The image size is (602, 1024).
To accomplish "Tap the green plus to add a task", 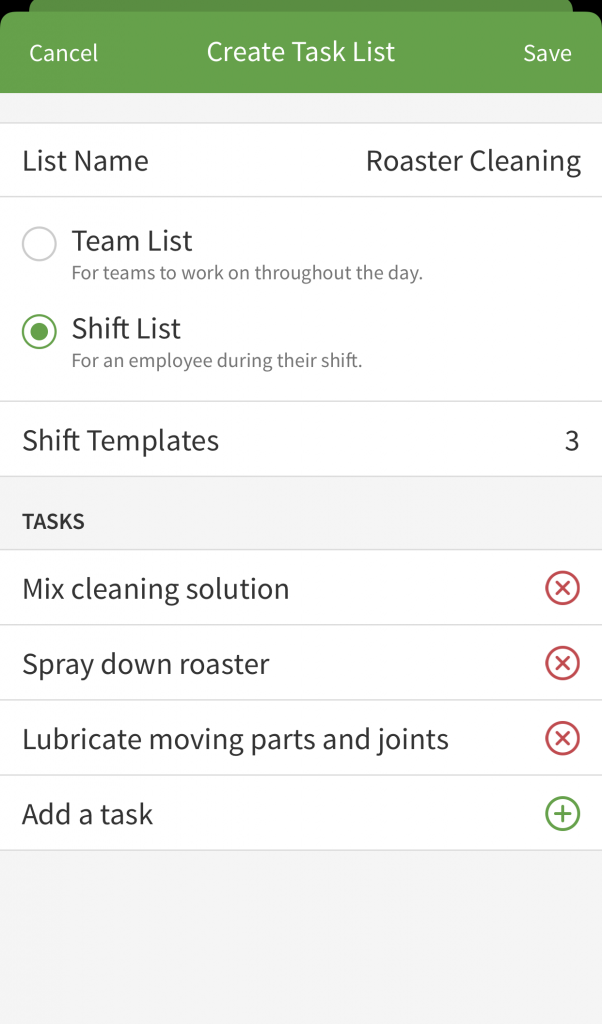I will click(x=563, y=813).
